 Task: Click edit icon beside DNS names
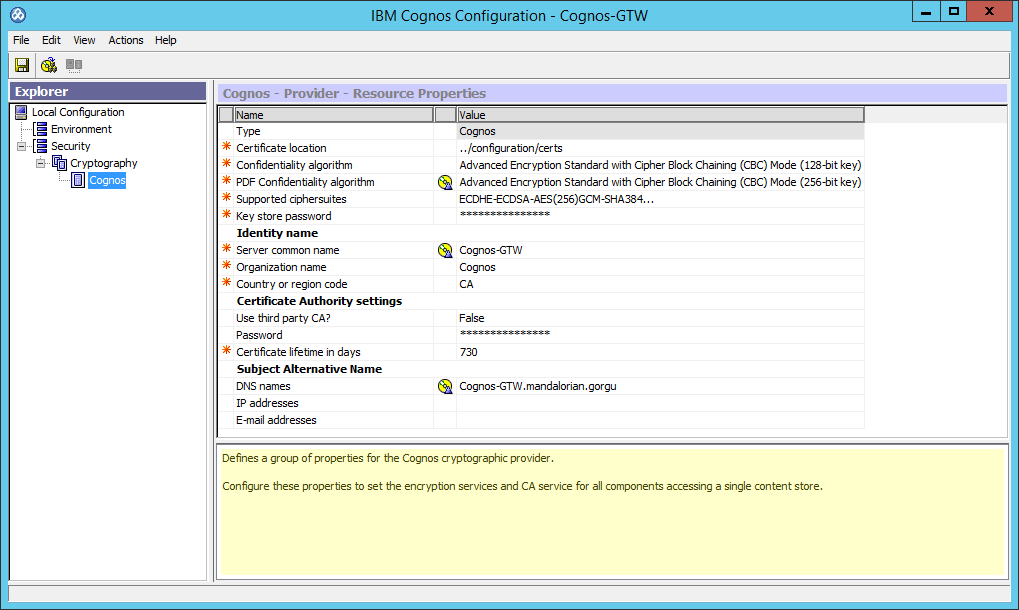(445, 387)
